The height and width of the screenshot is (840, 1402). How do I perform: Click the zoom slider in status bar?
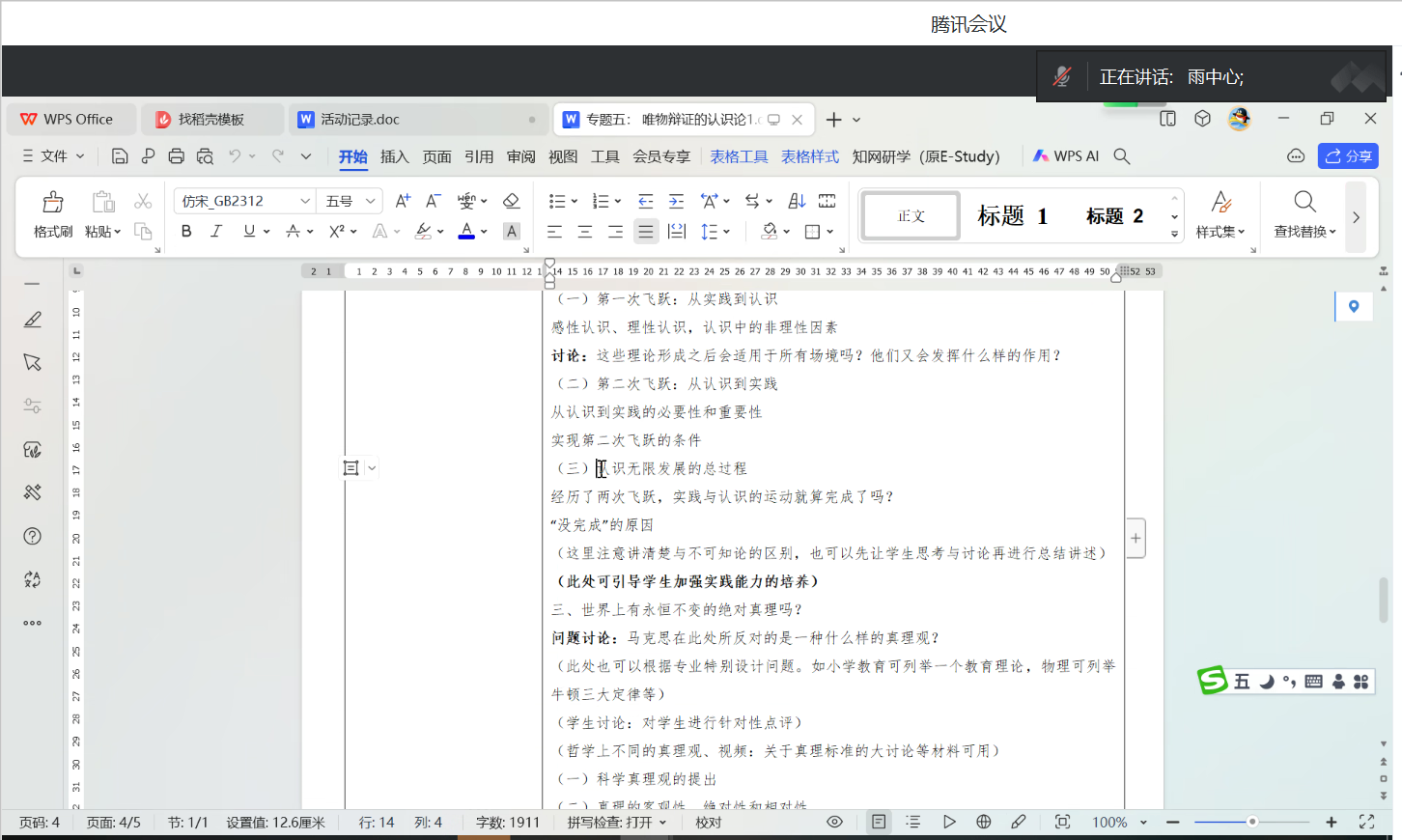click(x=1251, y=822)
